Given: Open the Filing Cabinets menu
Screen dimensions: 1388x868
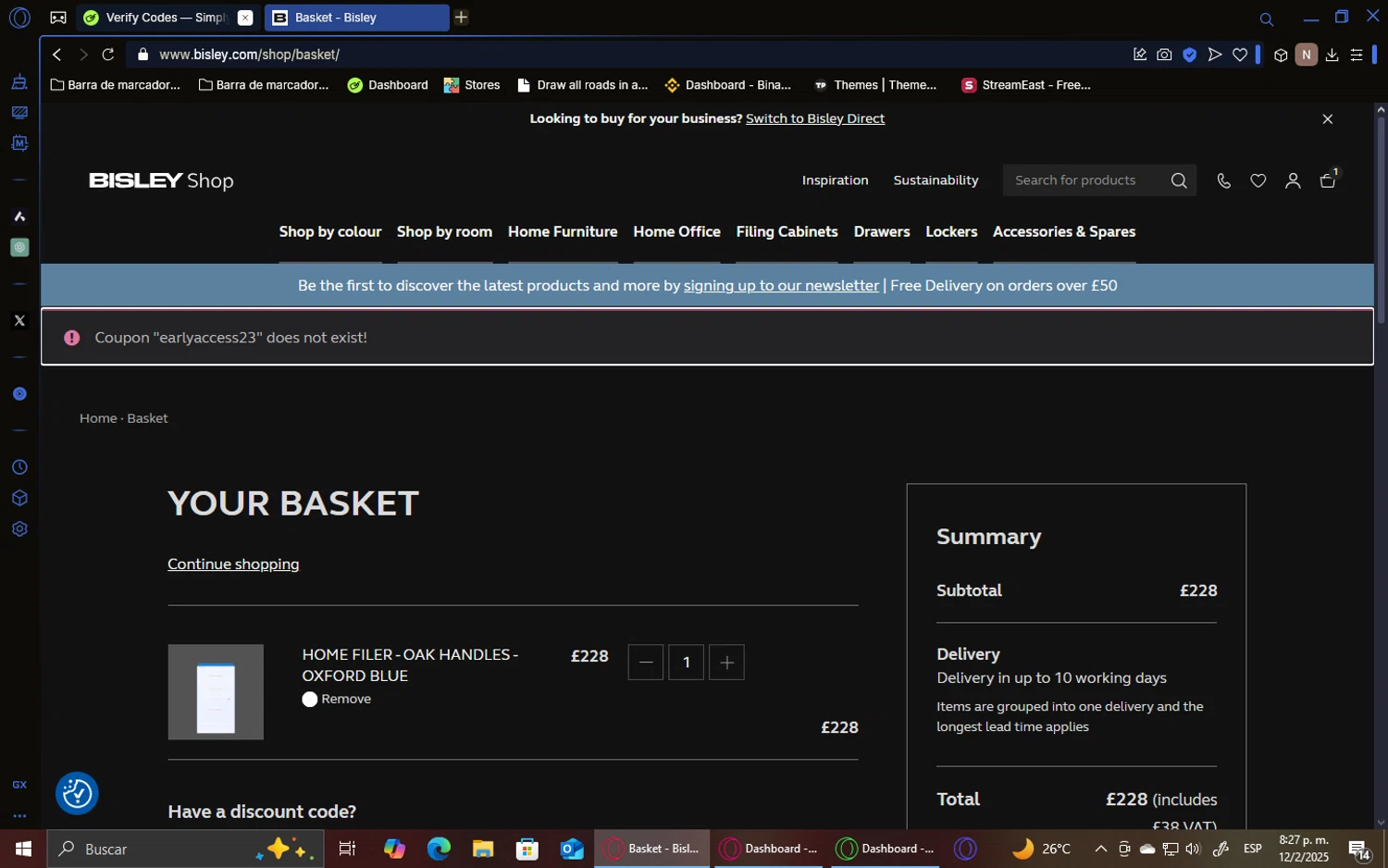Looking at the screenshot, I should [787, 232].
